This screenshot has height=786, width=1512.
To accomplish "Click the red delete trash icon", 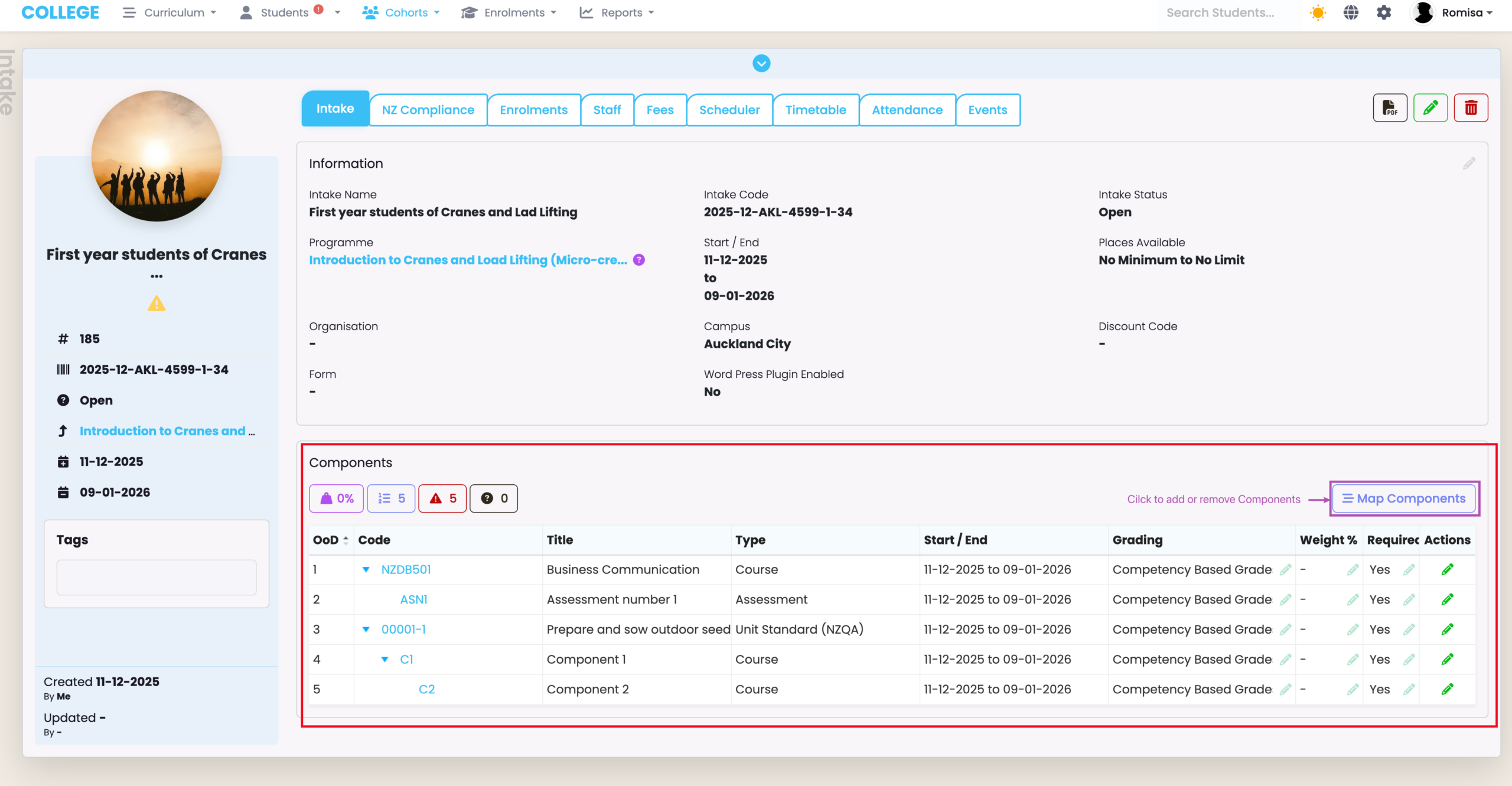I will 1471,108.
